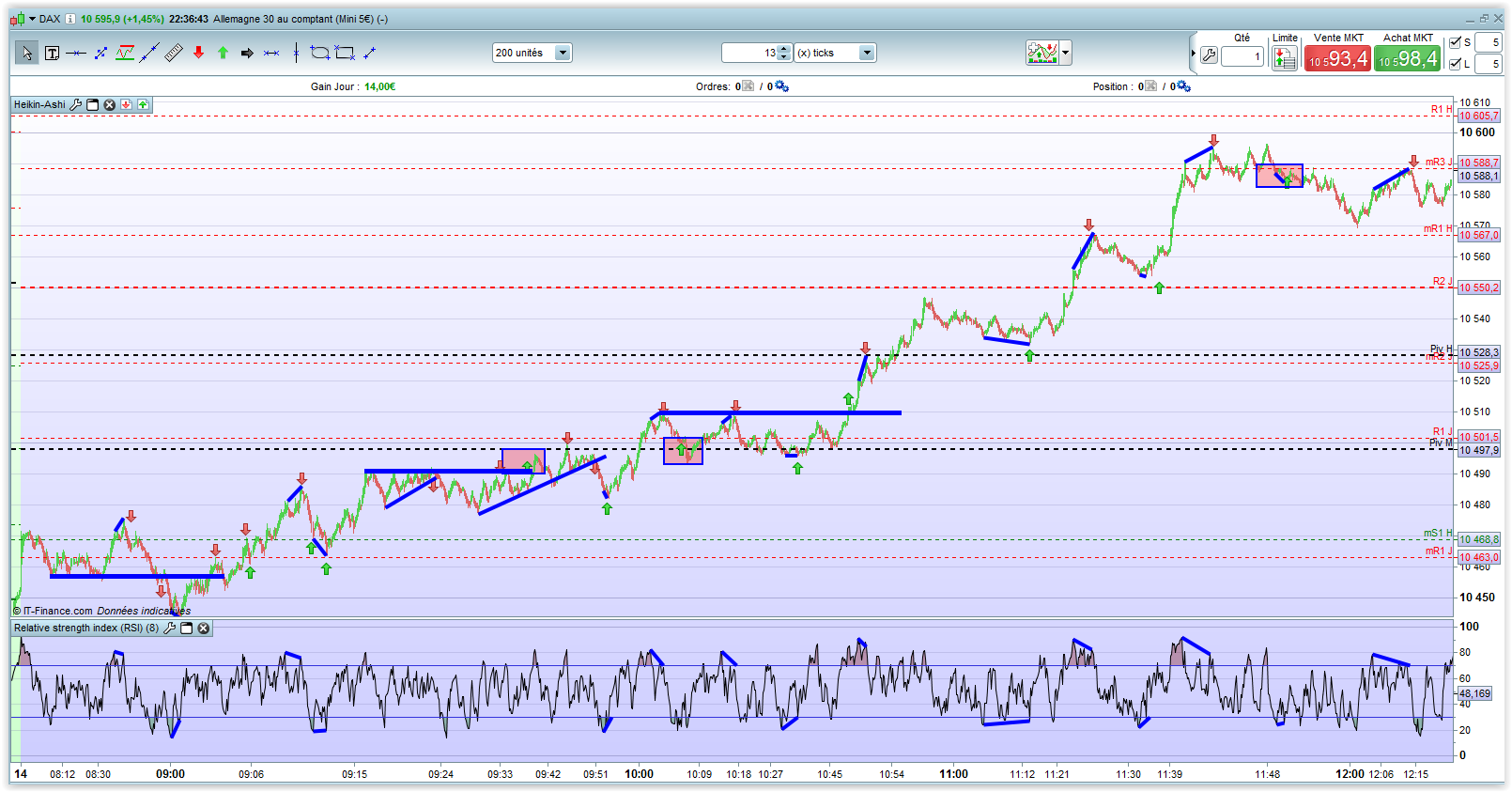Image resolution: width=1512 pixels, height=792 pixels.
Task: Click the 10 588,1 current price label
Action: point(1479,177)
